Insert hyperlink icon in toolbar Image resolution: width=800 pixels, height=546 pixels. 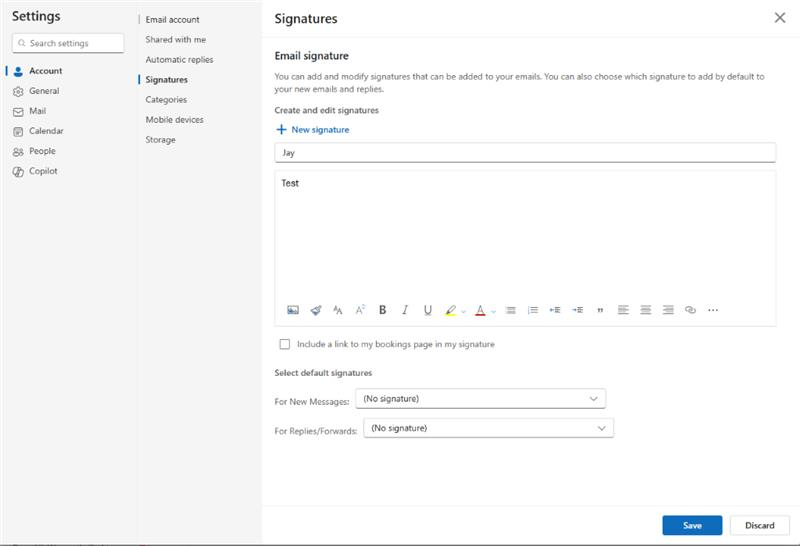pos(690,310)
